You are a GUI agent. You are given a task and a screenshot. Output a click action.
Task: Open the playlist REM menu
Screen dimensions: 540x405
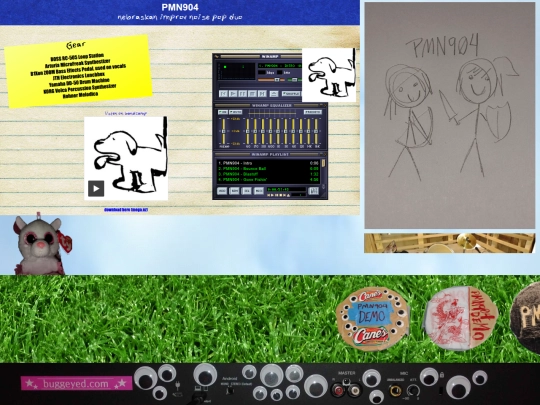coord(234,191)
